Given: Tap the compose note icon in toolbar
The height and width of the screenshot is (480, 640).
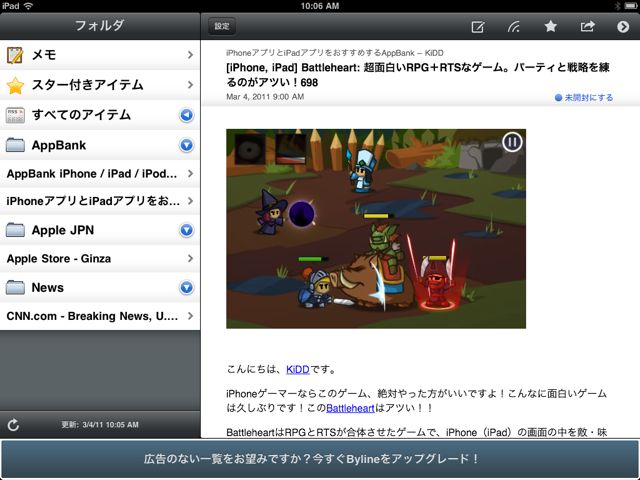Looking at the screenshot, I should [478, 27].
